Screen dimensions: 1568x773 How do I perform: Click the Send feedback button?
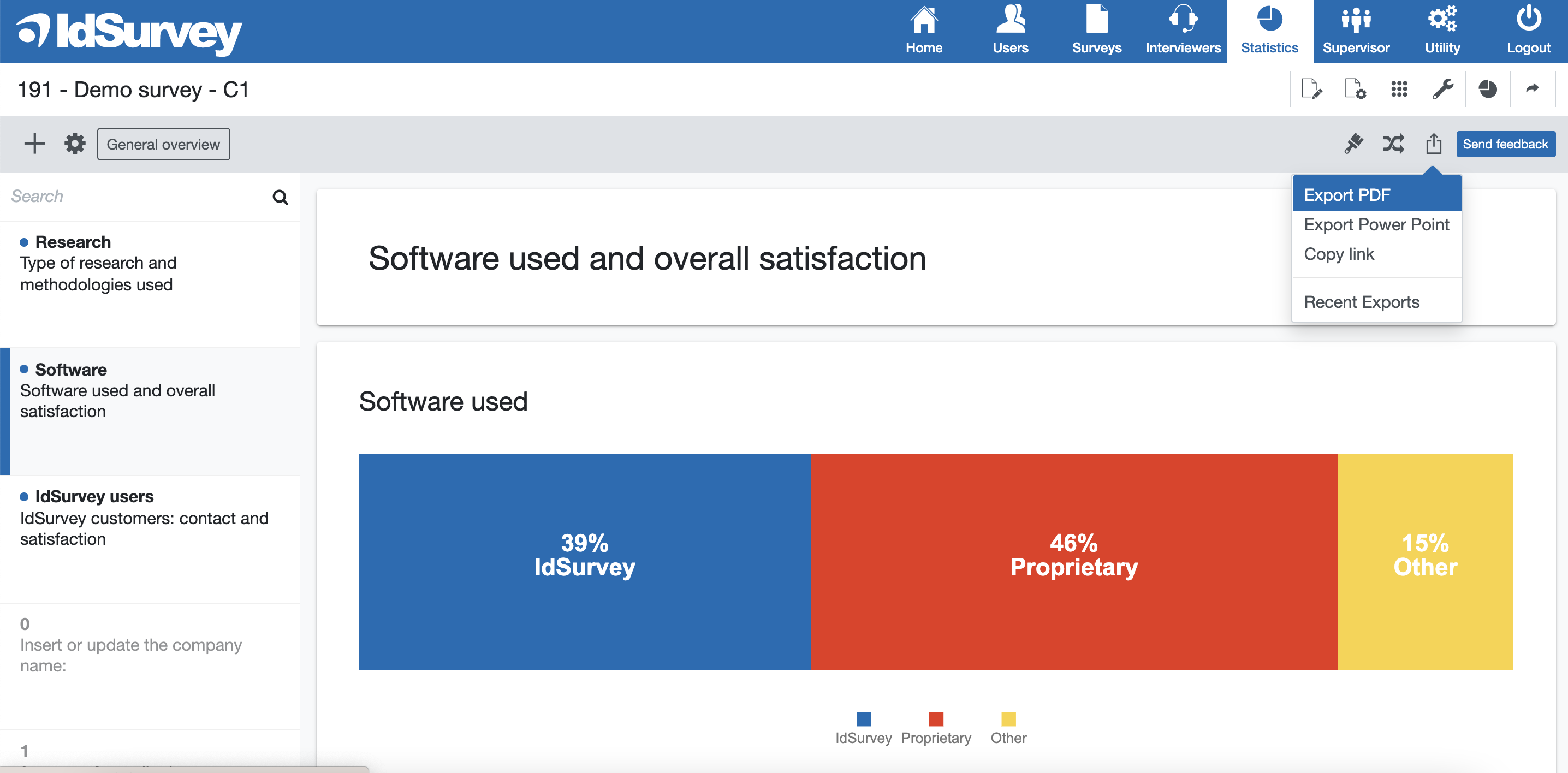click(1505, 144)
